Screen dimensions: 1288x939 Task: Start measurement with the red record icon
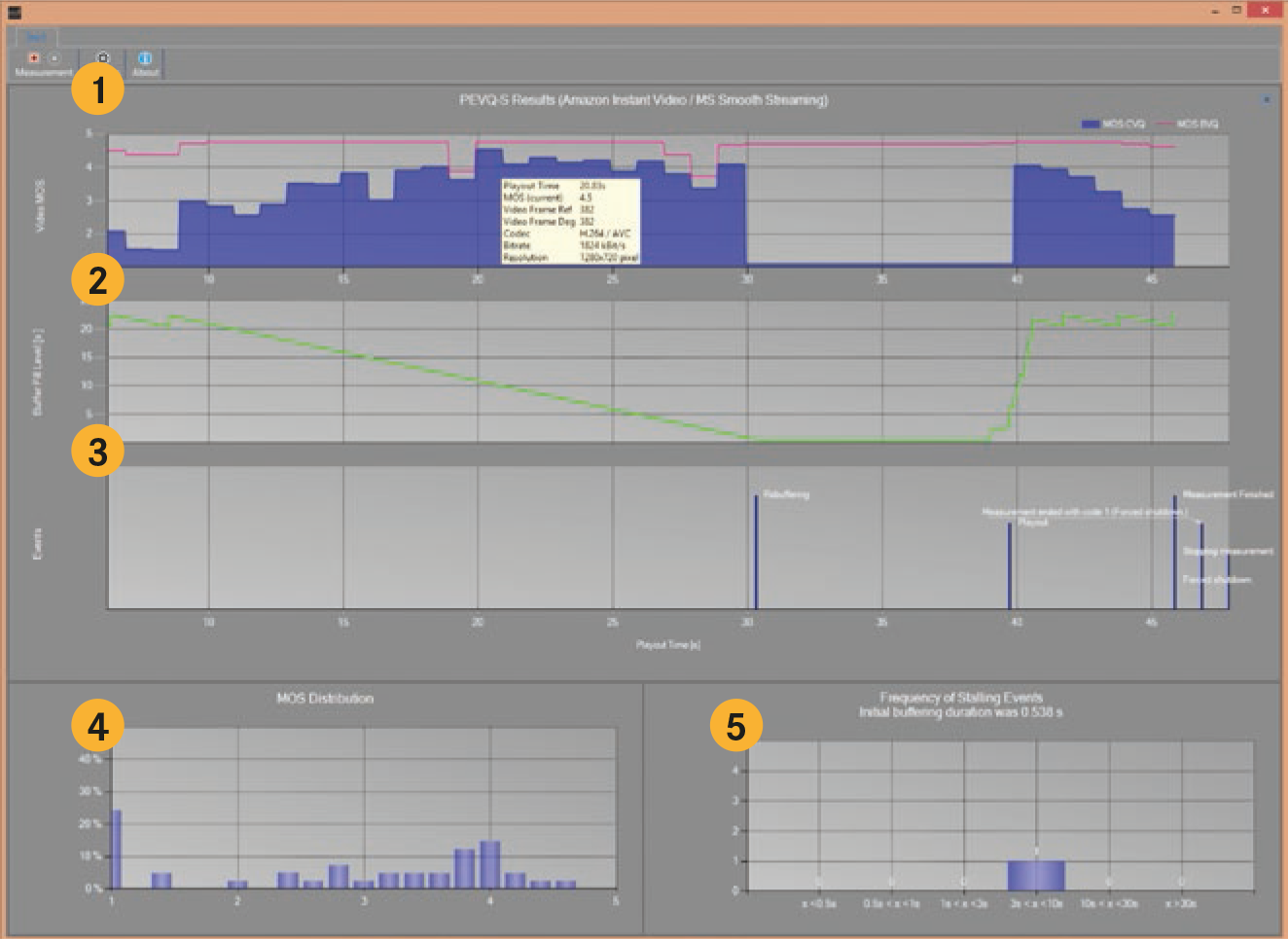[33, 57]
